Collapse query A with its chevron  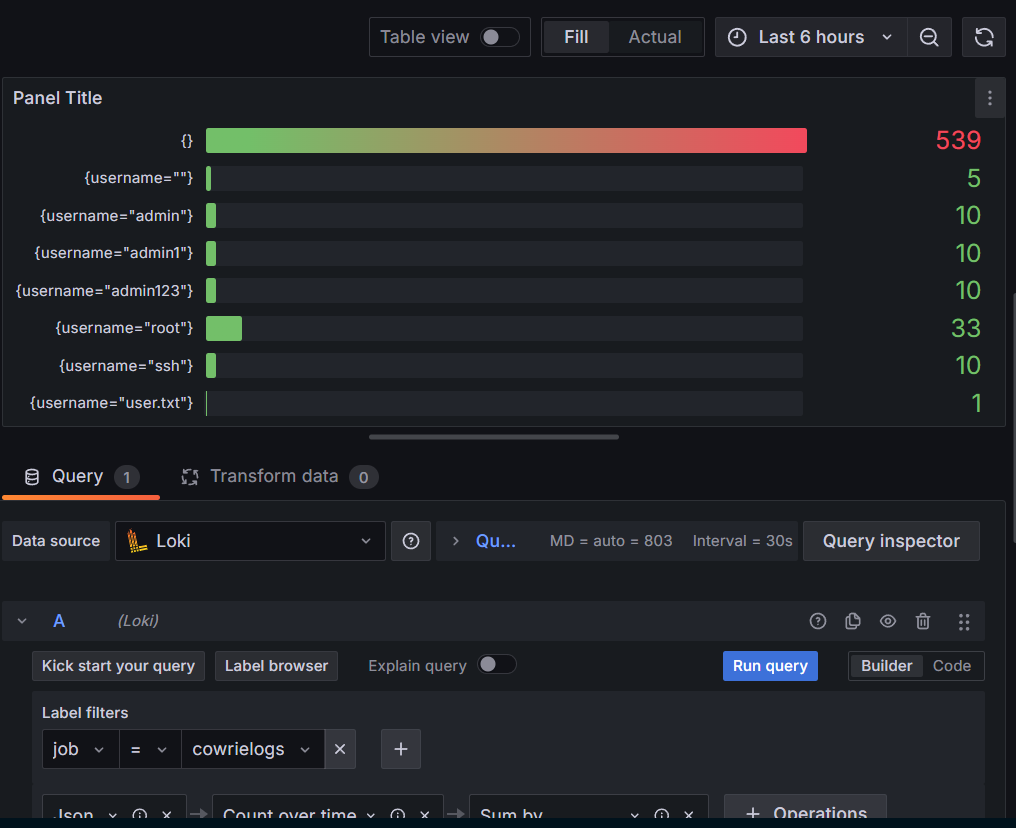pos(22,621)
